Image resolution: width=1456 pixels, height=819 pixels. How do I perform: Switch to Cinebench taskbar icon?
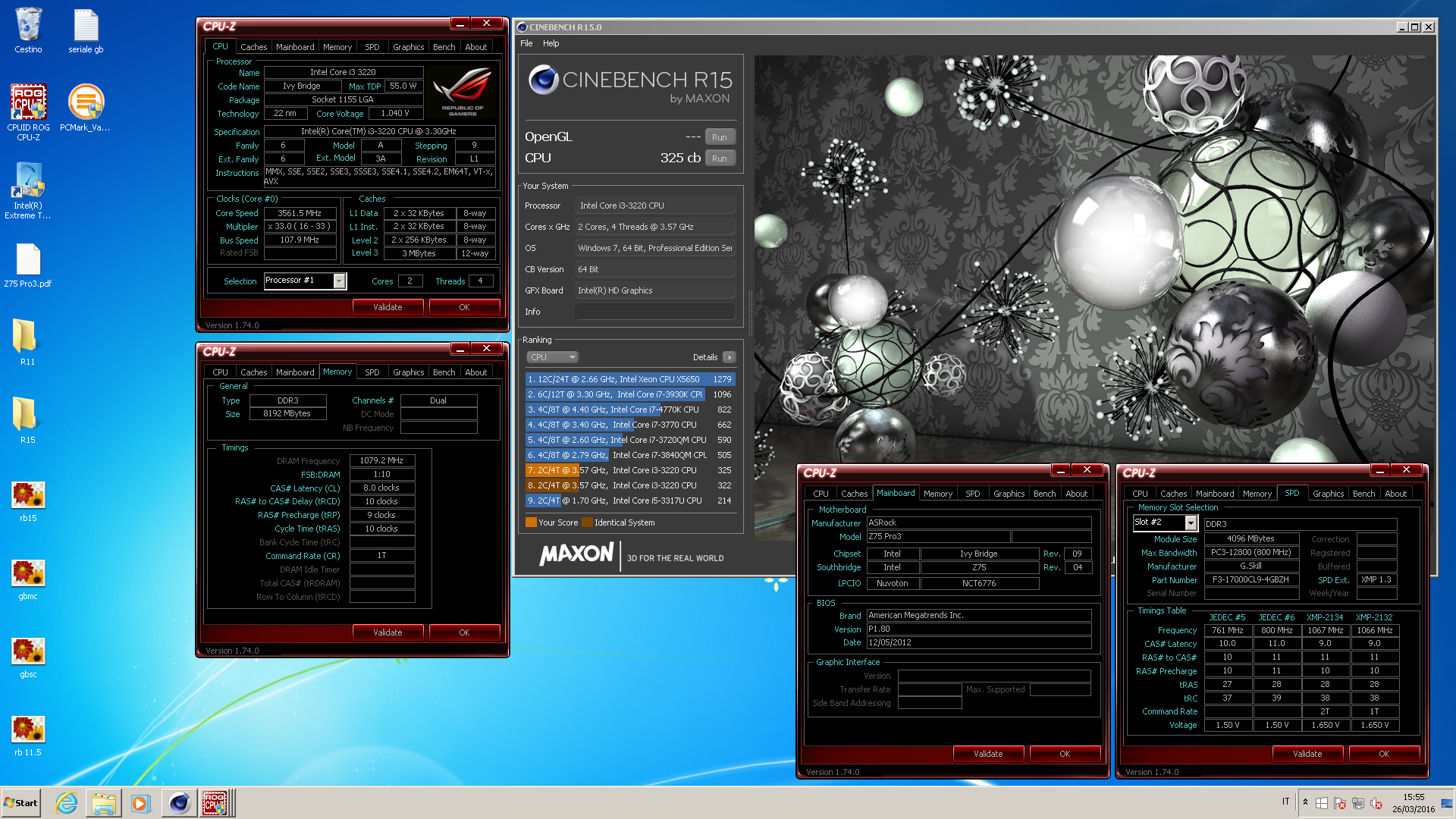179,803
